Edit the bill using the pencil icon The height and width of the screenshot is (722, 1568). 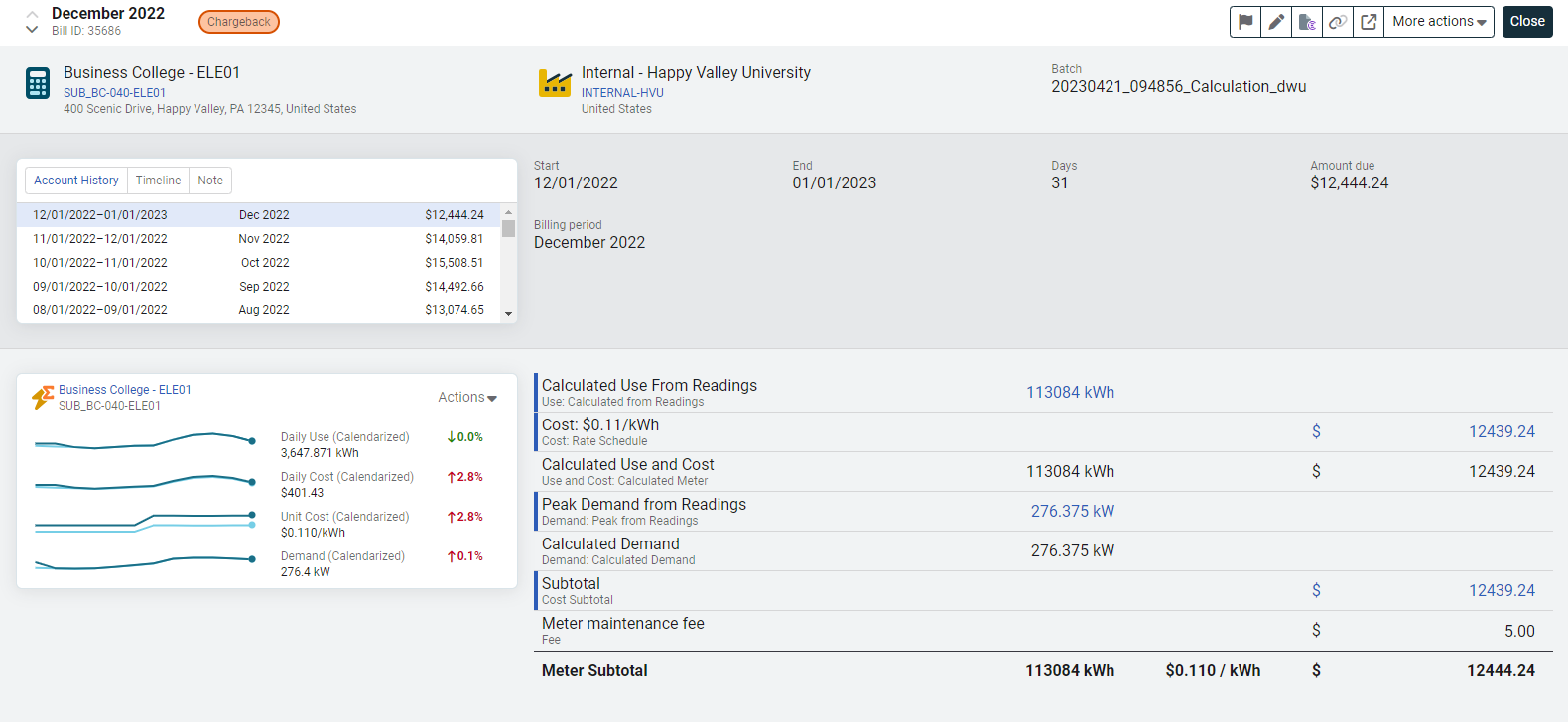1276,22
